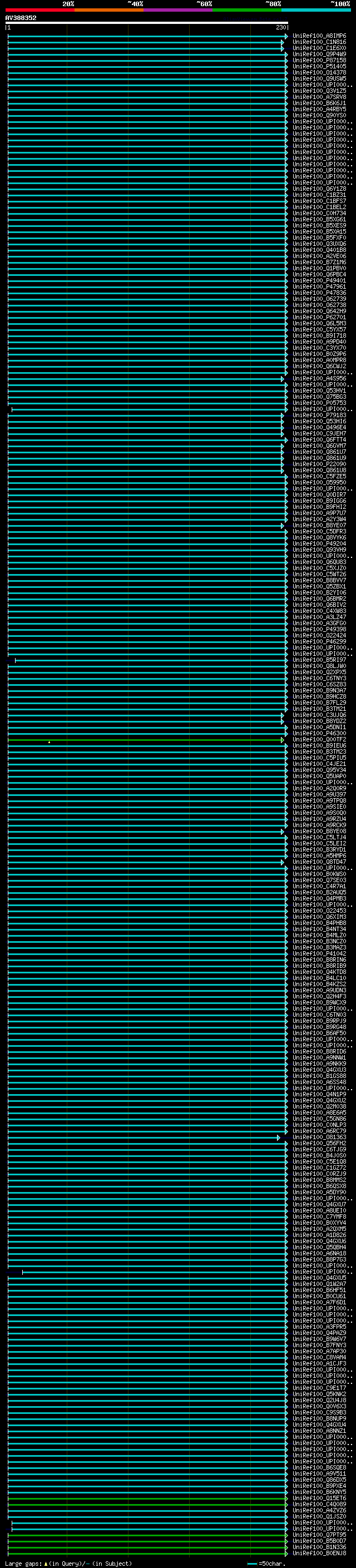Open hit UniRef100_C5LTJ4

click(319, 838)
